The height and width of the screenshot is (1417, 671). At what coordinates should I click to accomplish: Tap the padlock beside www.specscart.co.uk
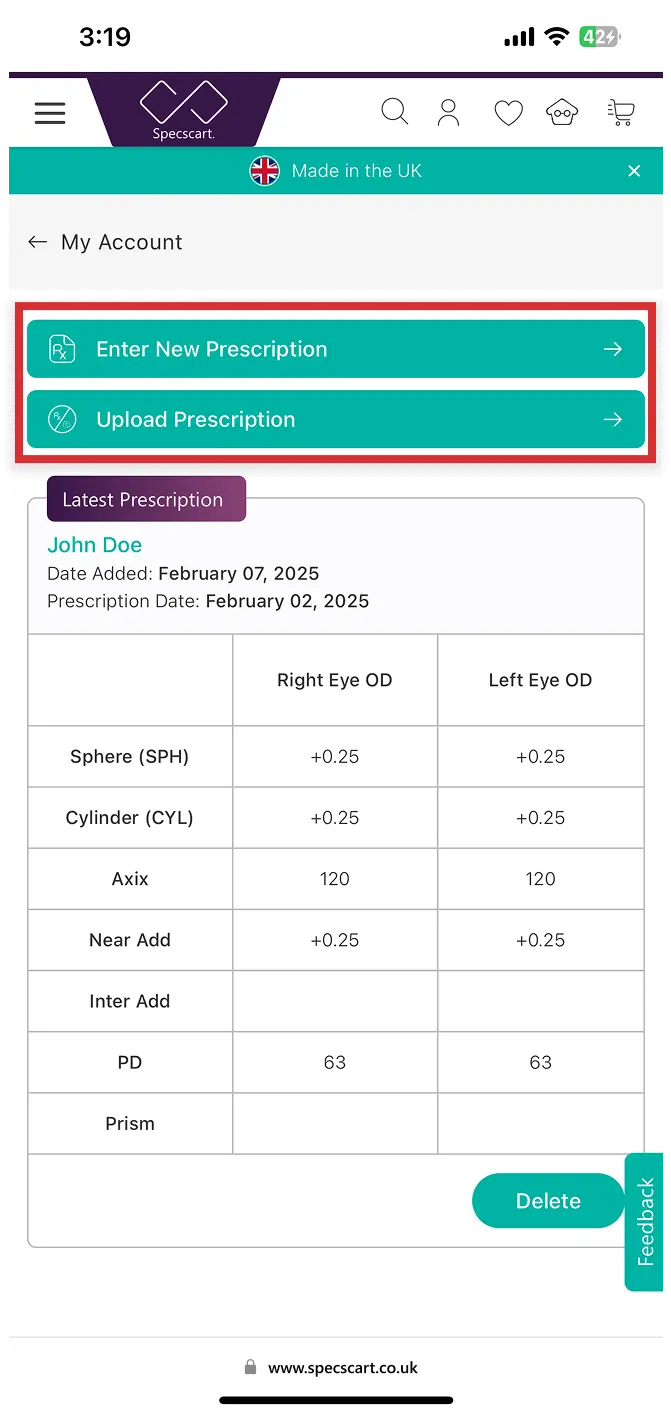tap(249, 1367)
